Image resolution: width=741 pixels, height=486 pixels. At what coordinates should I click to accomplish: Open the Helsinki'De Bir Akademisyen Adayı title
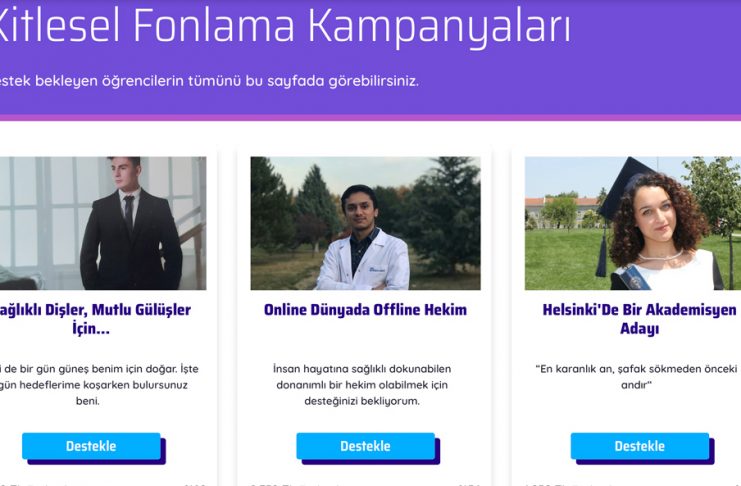[639, 319]
